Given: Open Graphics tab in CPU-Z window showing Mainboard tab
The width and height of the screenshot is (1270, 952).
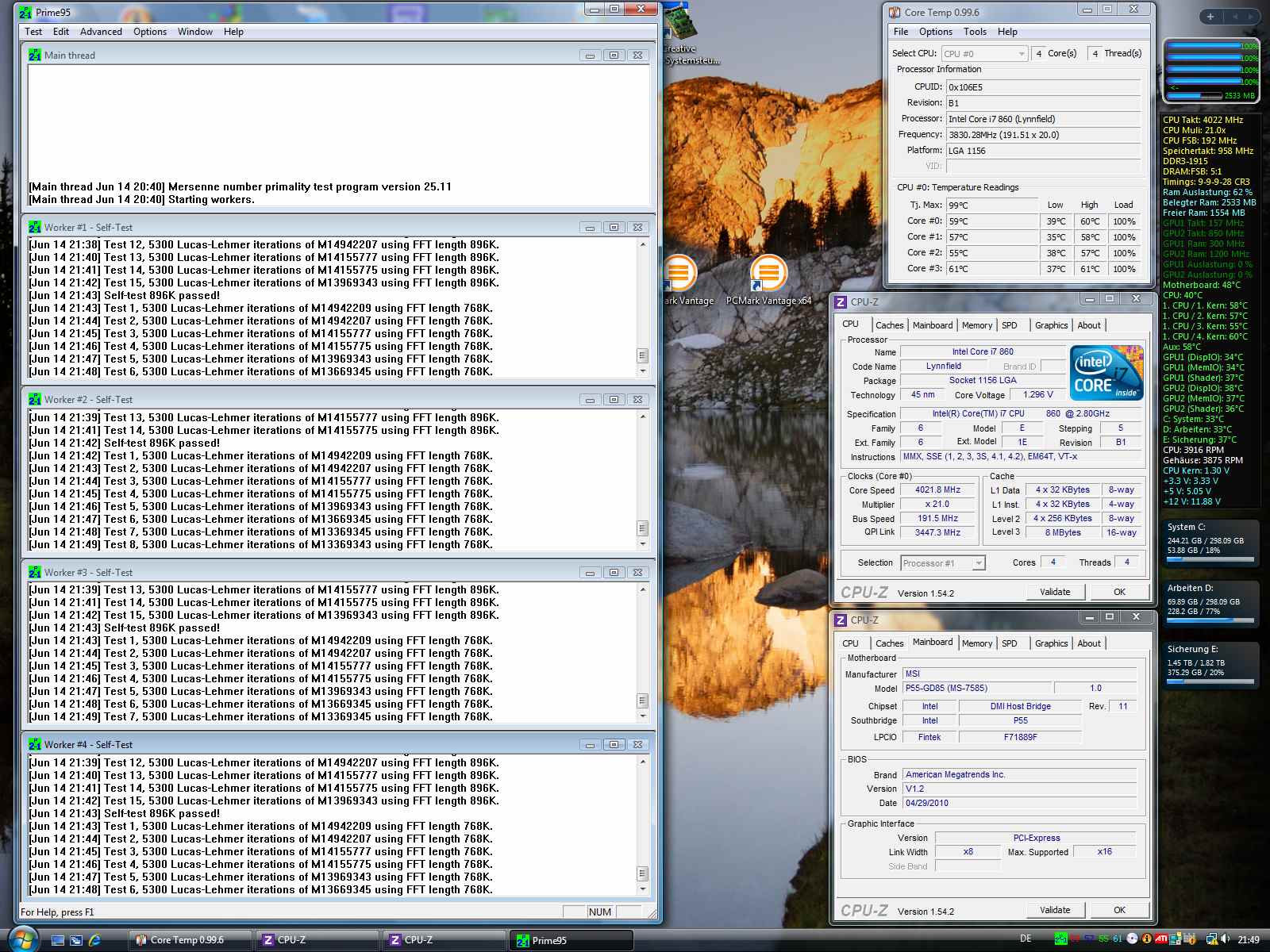Looking at the screenshot, I should click(x=1051, y=643).
